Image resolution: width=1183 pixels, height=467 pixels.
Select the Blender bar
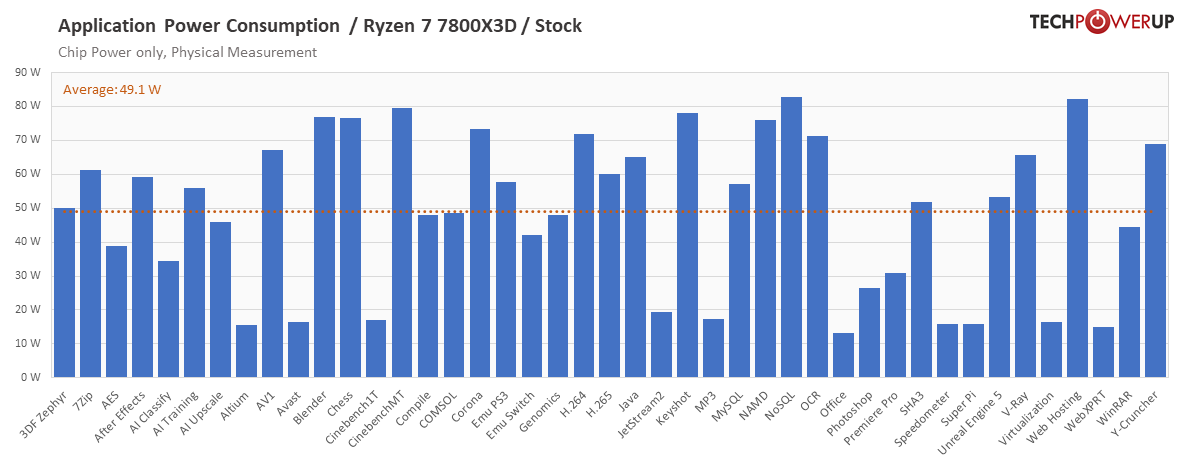click(324, 247)
